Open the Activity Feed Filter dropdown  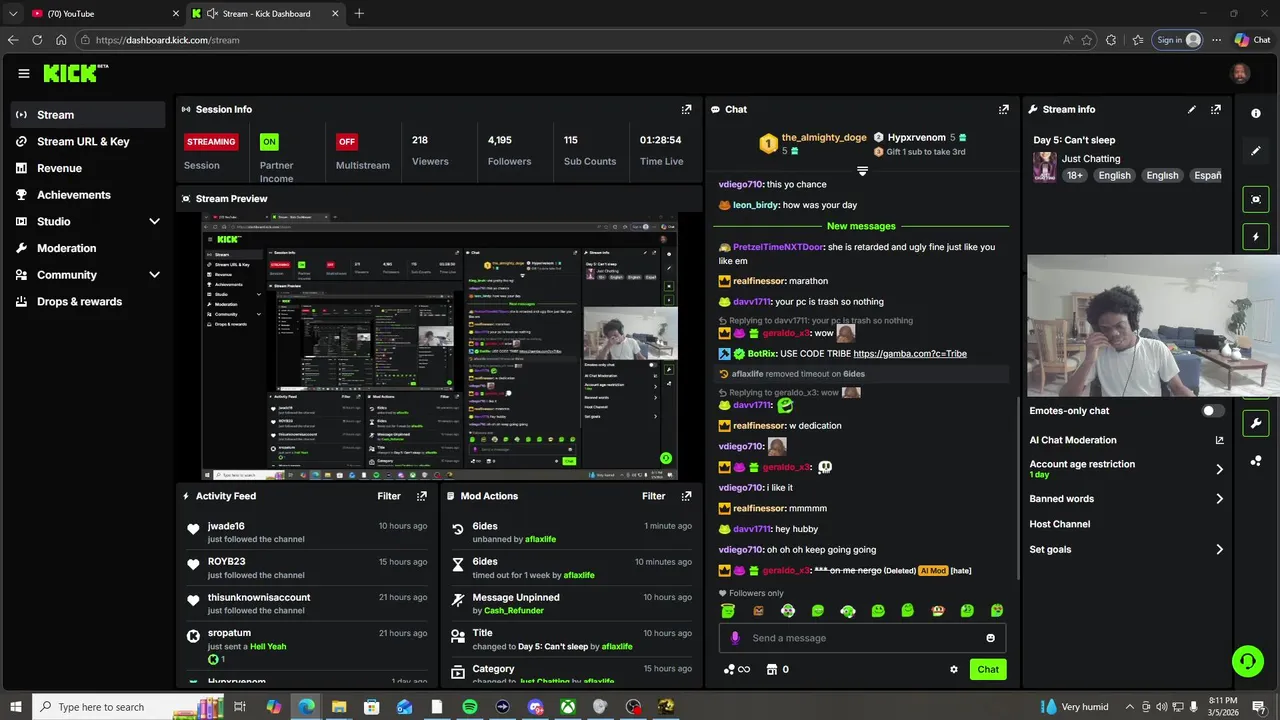pyautogui.click(x=389, y=496)
